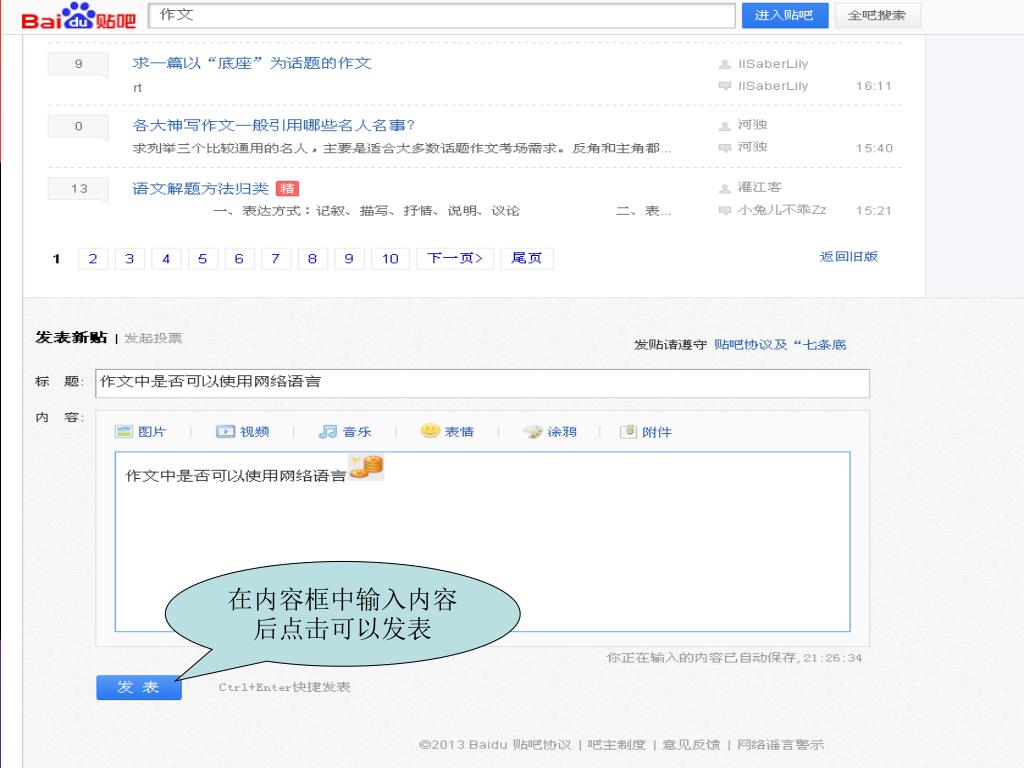Click the reply count 13 box
The height and width of the screenshot is (768, 1024).
[x=78, y=189]
